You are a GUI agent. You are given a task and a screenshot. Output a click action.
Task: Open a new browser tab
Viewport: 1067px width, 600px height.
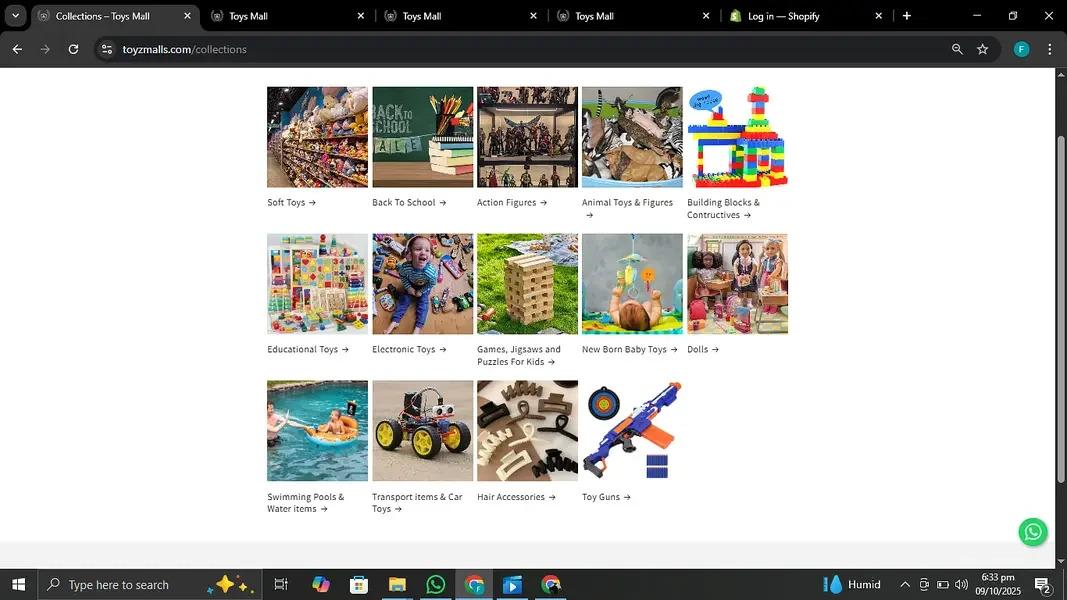tap(907, 16)
